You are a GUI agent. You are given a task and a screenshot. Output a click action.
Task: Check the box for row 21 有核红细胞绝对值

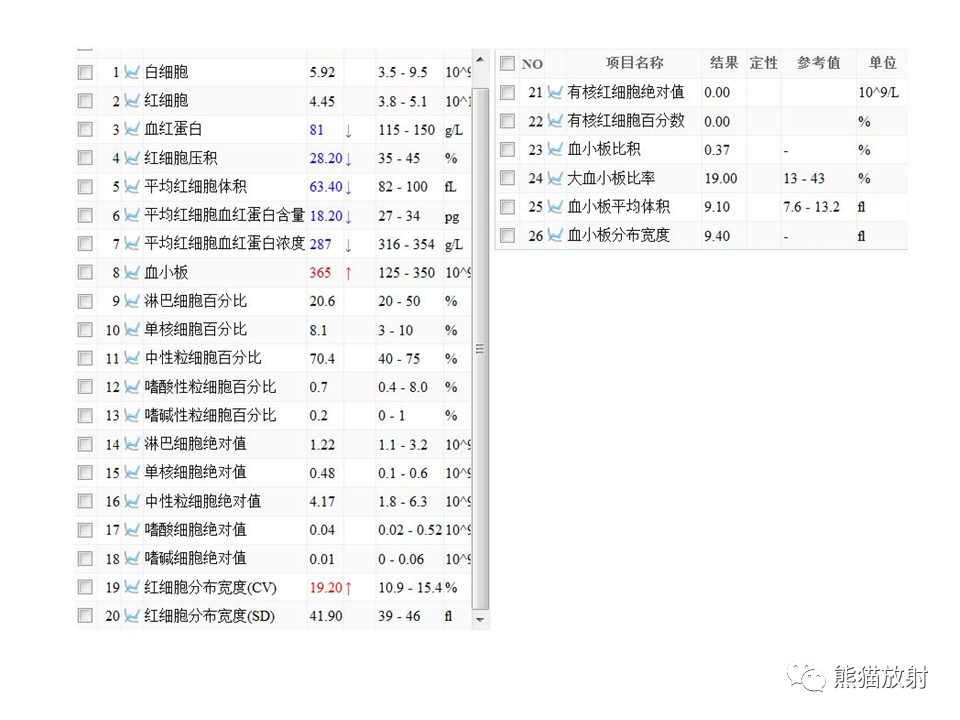pyautogui.click(x=508, y=92)
